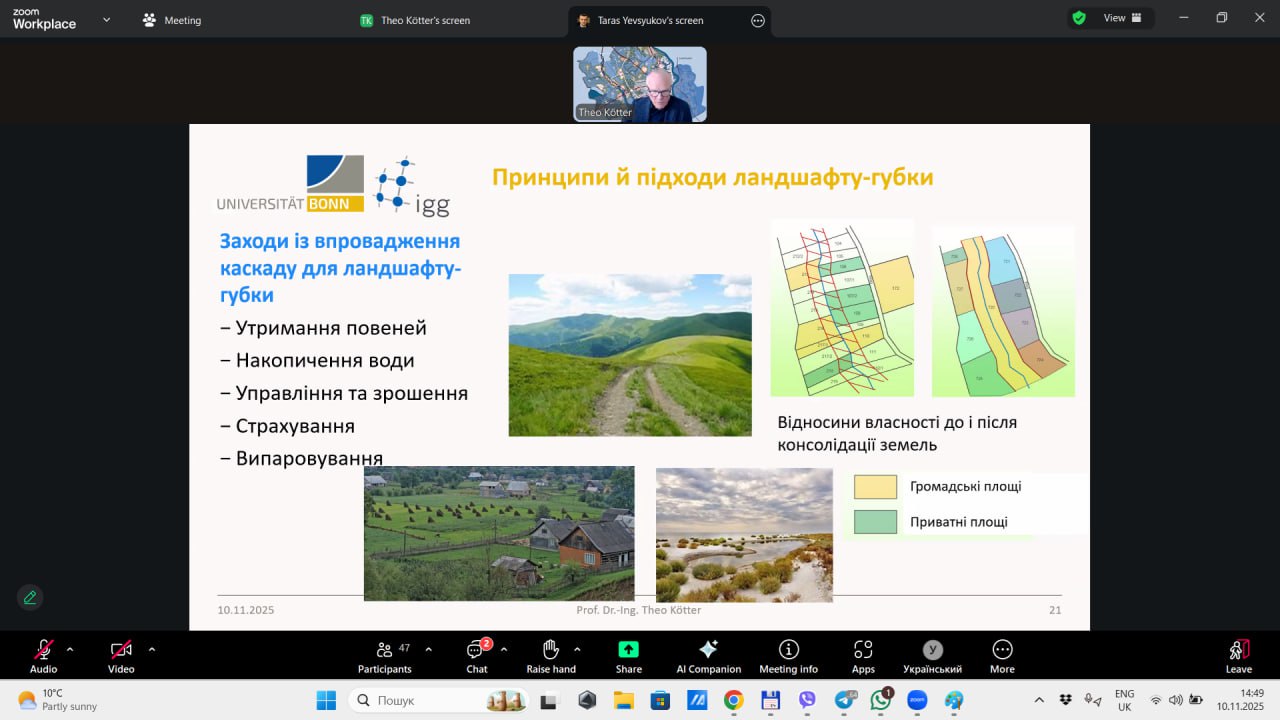The height and width of the screenshot is (720, 1280).
Task: Open the Wi-Fi network tray icon
Action: click(x=1156, y=700)
